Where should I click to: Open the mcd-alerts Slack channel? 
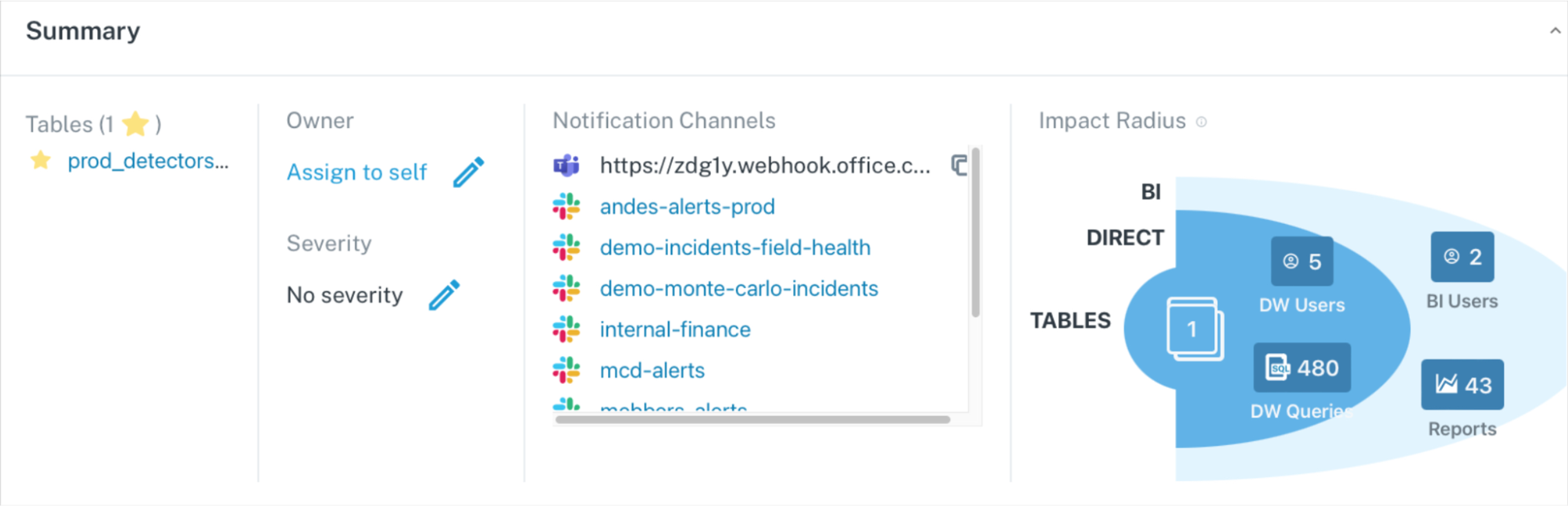click(652, 371)
